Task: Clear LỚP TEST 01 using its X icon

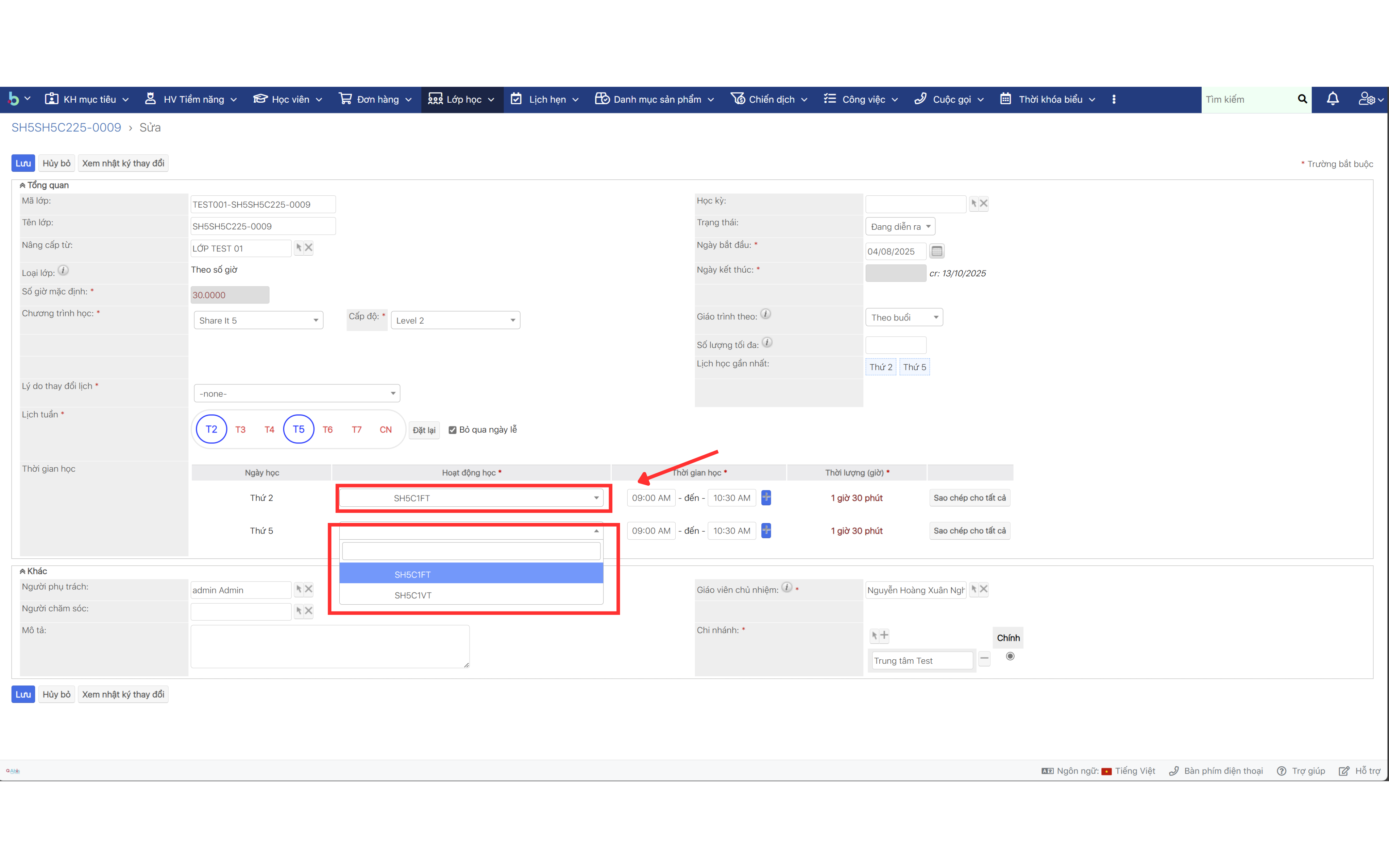Action: click(x=309, y=247)
